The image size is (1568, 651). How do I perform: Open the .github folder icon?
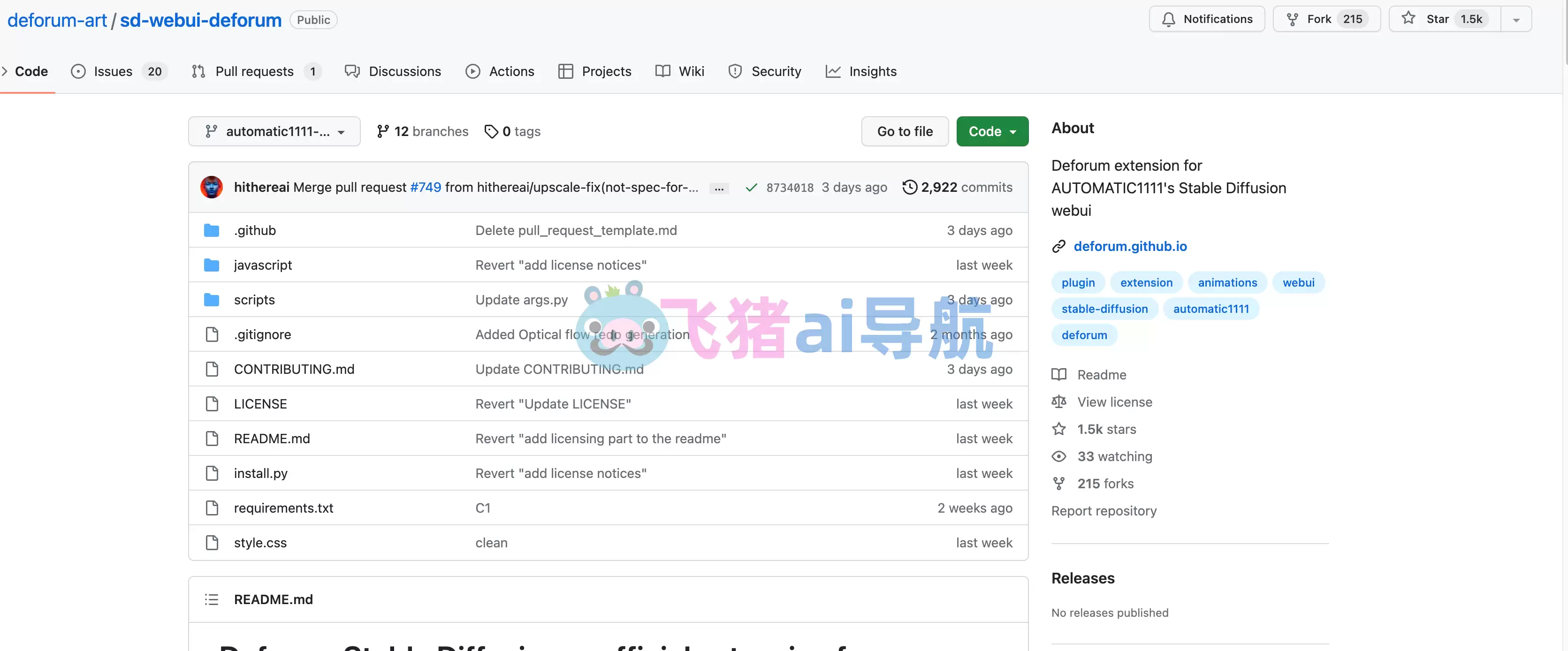coord(211,230)
